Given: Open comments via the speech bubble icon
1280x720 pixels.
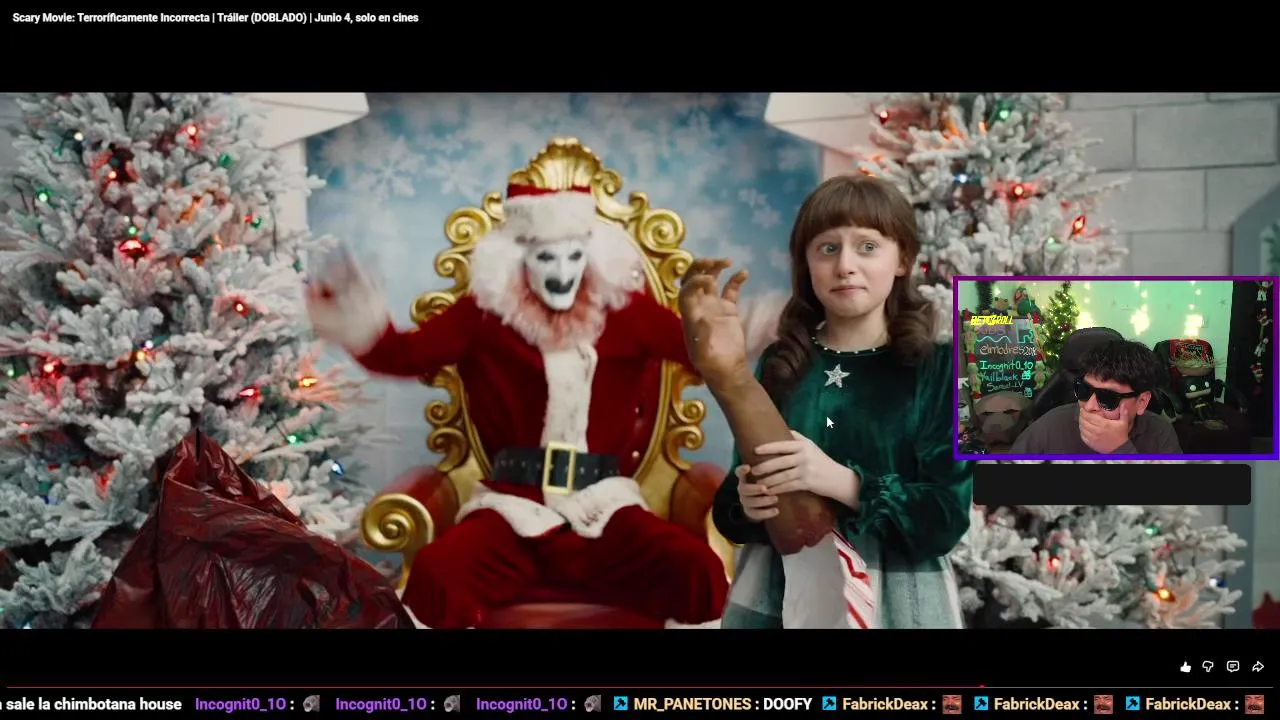Looking at the screenshot, I should 1233,667.
